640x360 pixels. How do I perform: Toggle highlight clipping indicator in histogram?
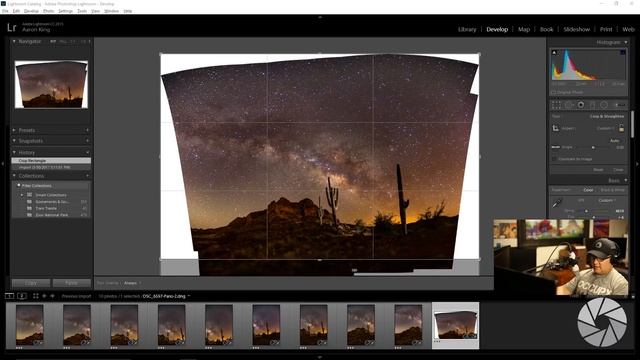pyautogui.click(x=623, y=52)
